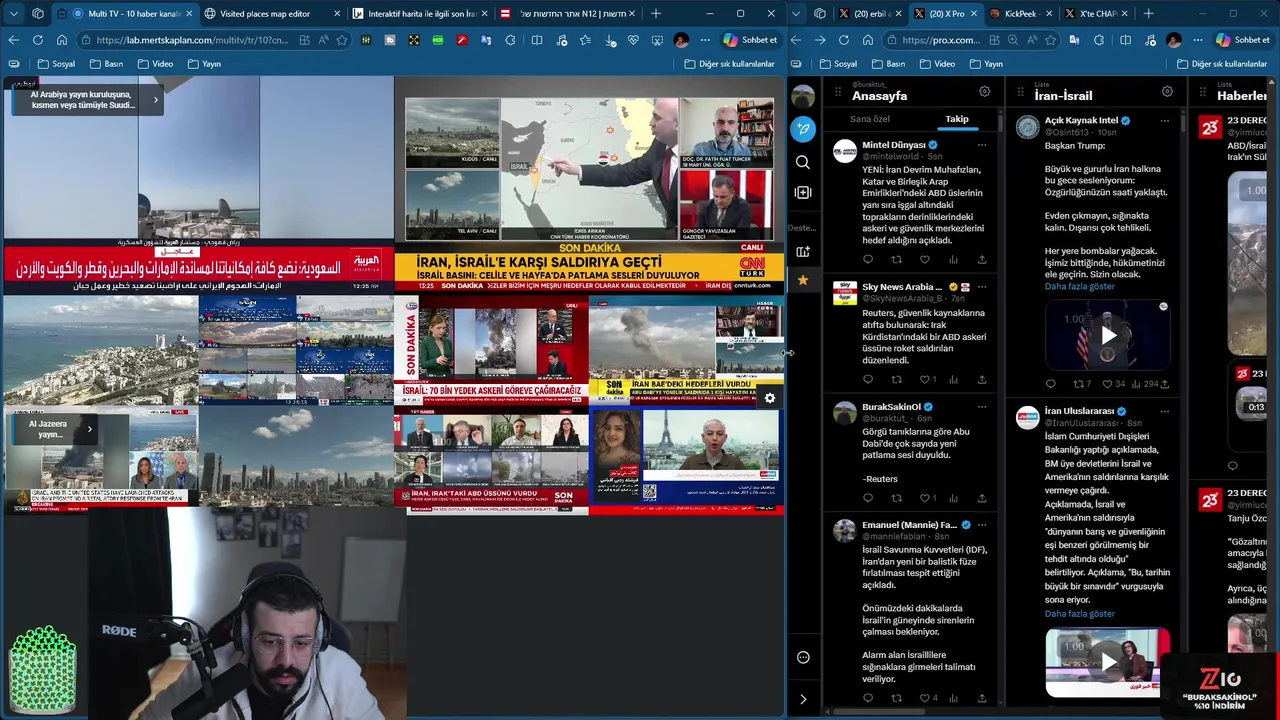Open more options on İran Uluslararası post
The image size is (1280, 720).
coord(1164,411)
